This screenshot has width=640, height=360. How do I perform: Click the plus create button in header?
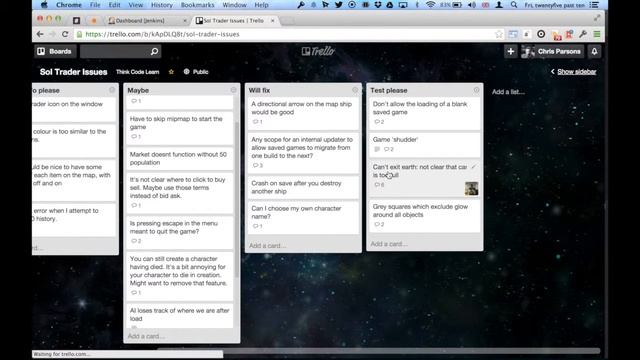(x=511, y=51)
